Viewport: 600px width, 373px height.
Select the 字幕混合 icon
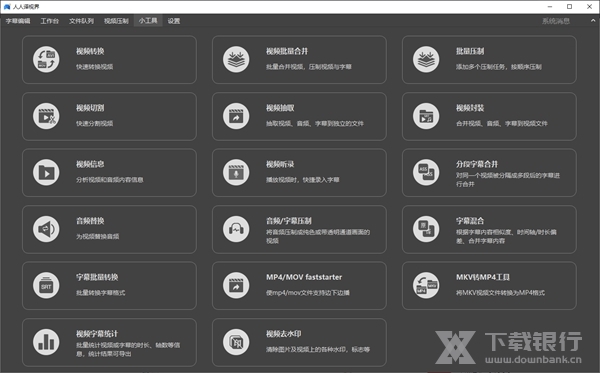[x=426, y=229]
